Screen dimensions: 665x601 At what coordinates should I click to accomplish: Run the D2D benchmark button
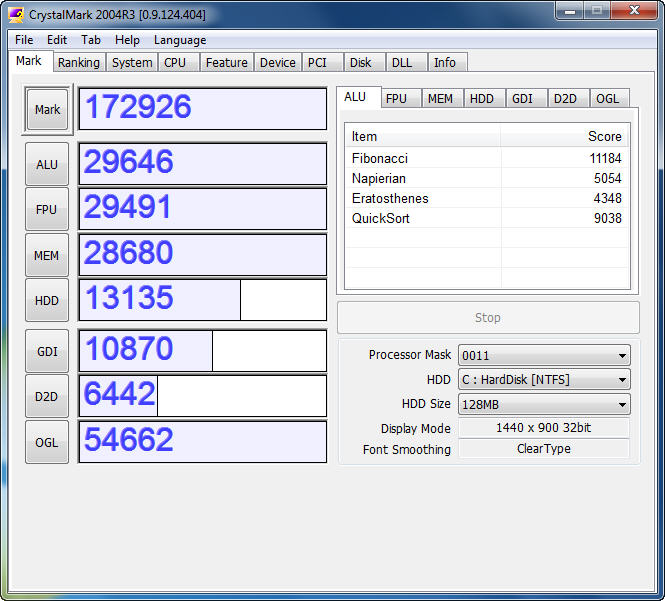[x=47, y=397]
